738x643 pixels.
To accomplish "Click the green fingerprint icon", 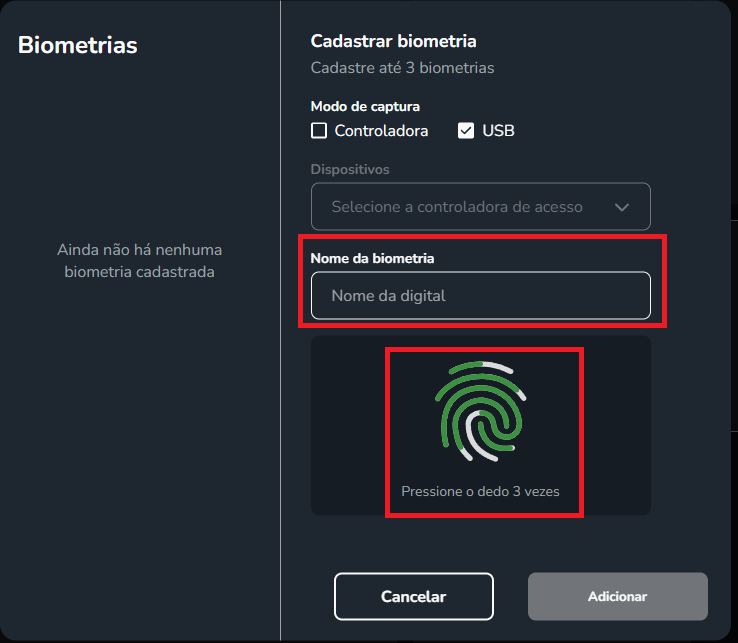I will 481,411.
